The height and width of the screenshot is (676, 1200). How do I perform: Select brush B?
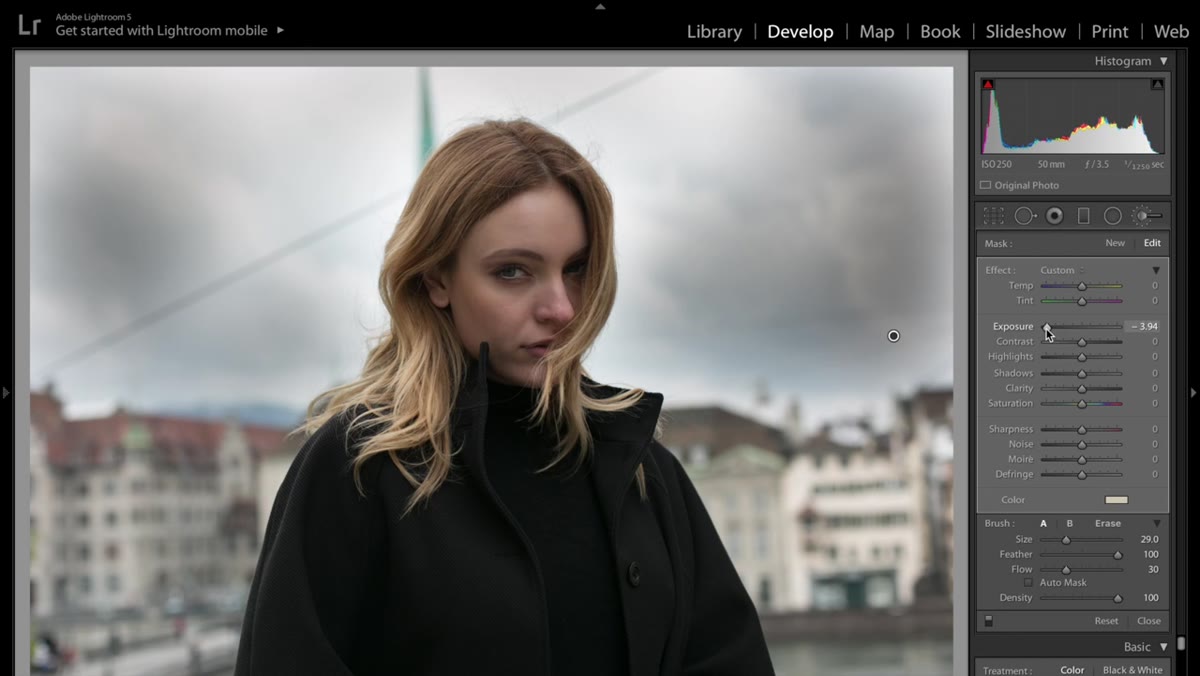(x=1069, y=523)
